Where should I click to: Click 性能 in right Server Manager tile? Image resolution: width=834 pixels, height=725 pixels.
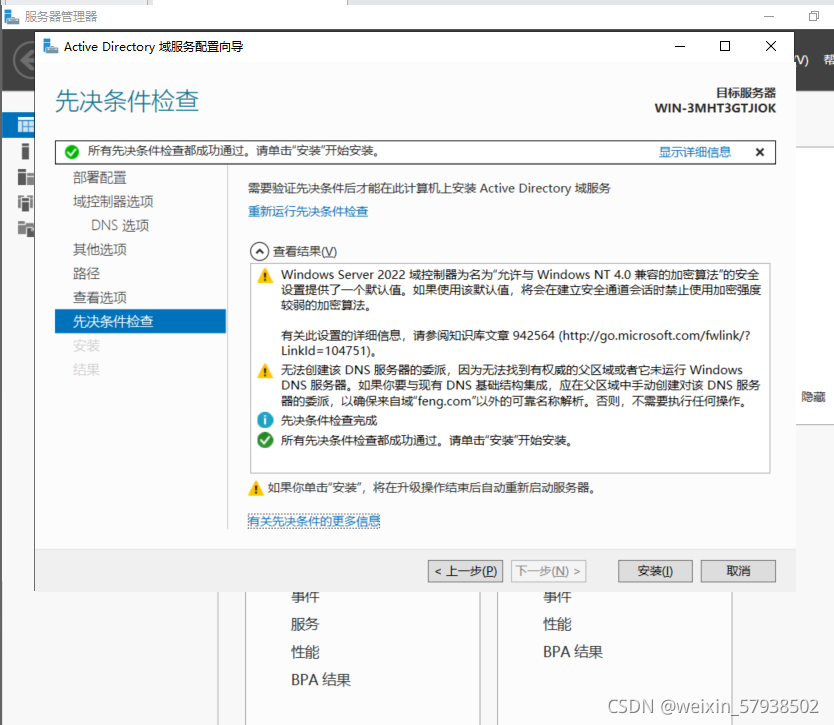557,624
